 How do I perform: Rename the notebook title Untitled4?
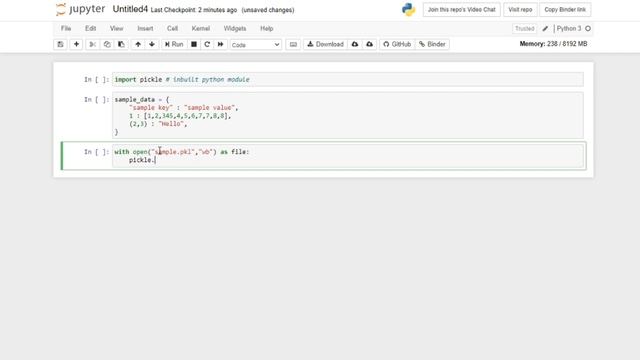click(x=130, y=9)
